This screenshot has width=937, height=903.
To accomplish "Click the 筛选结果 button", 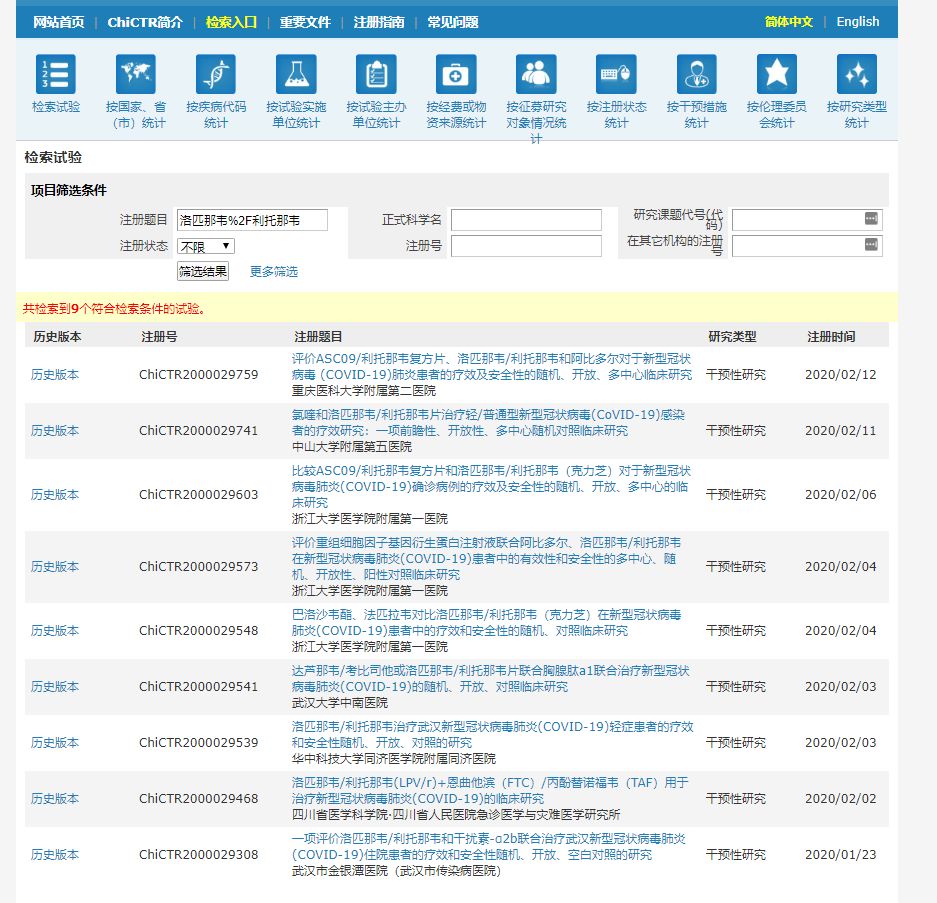I will (x=203, y=271).
